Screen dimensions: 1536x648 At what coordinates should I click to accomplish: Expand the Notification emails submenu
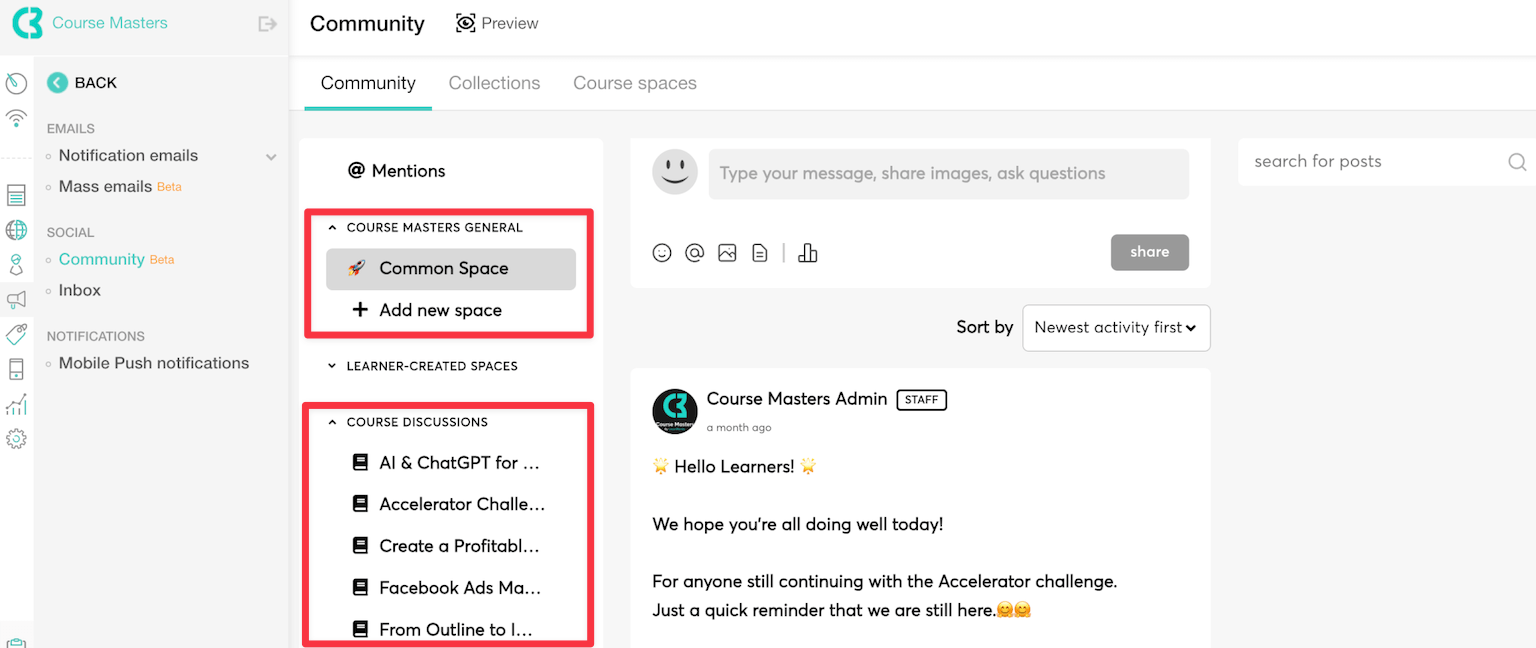270,157
